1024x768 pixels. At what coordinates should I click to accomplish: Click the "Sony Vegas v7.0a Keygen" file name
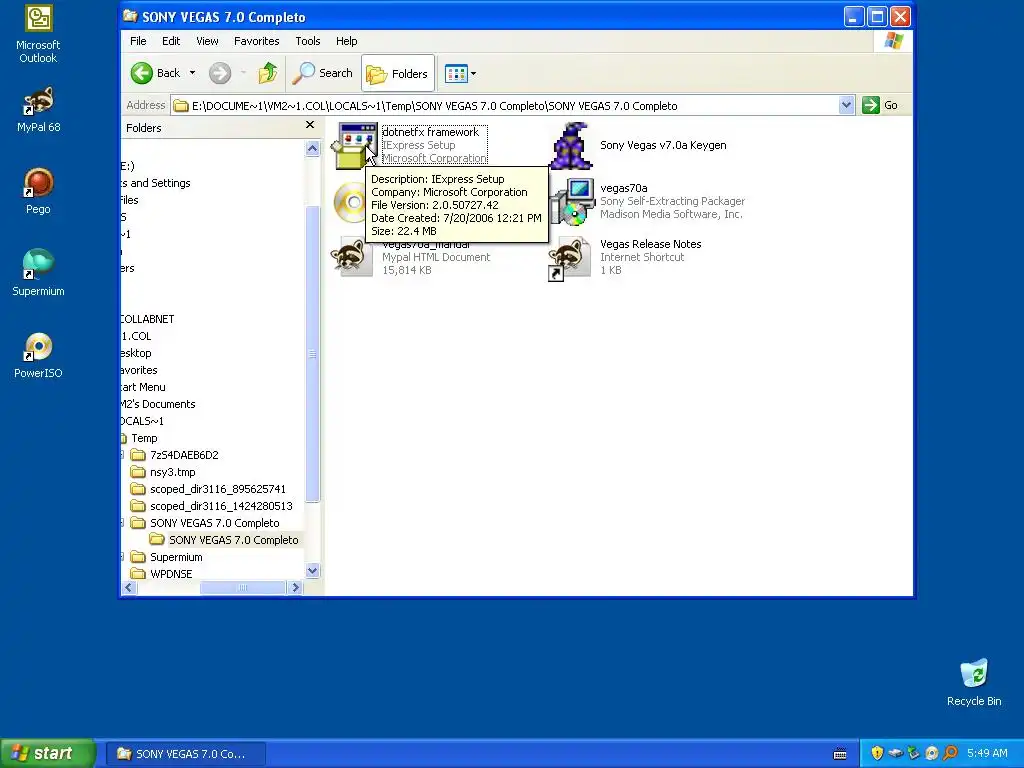point(663,145)
